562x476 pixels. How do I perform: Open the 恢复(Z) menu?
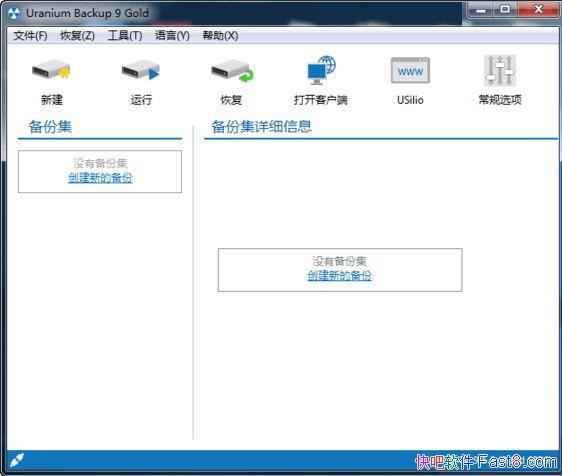(x=77, y=35)
